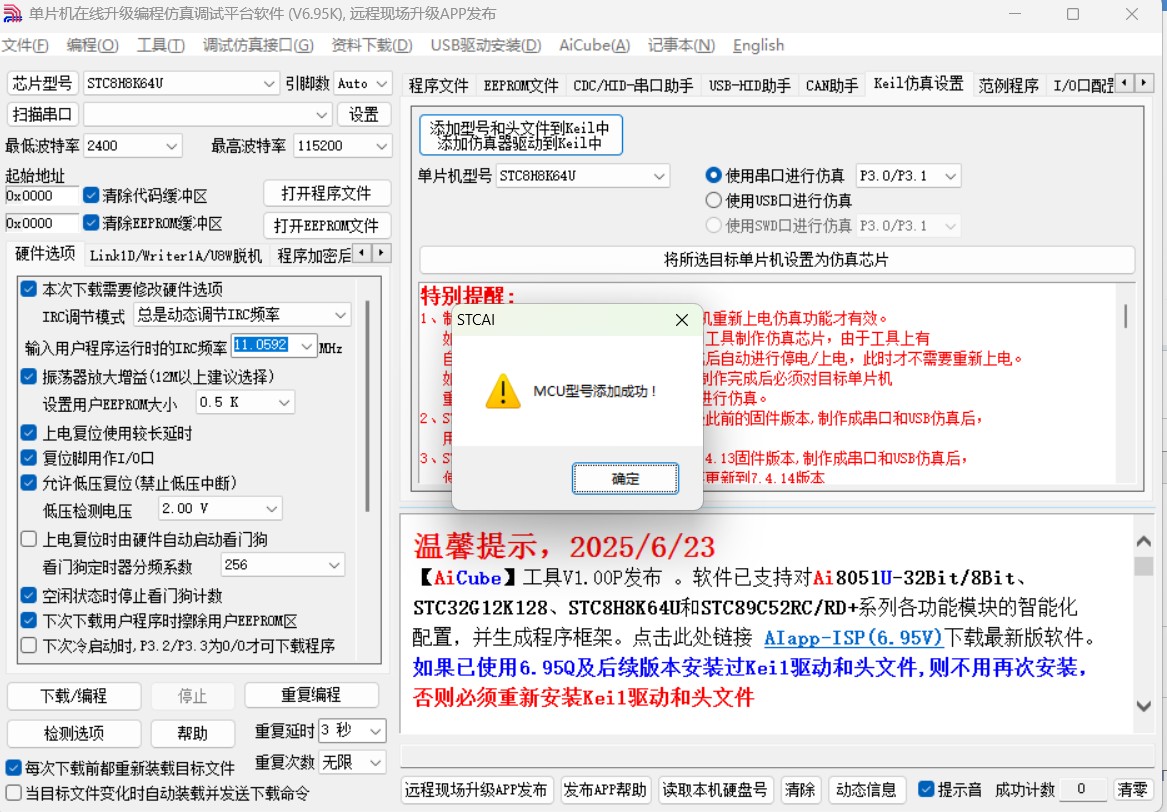Switch to 范例程序 tab

tap(1008, 86)
